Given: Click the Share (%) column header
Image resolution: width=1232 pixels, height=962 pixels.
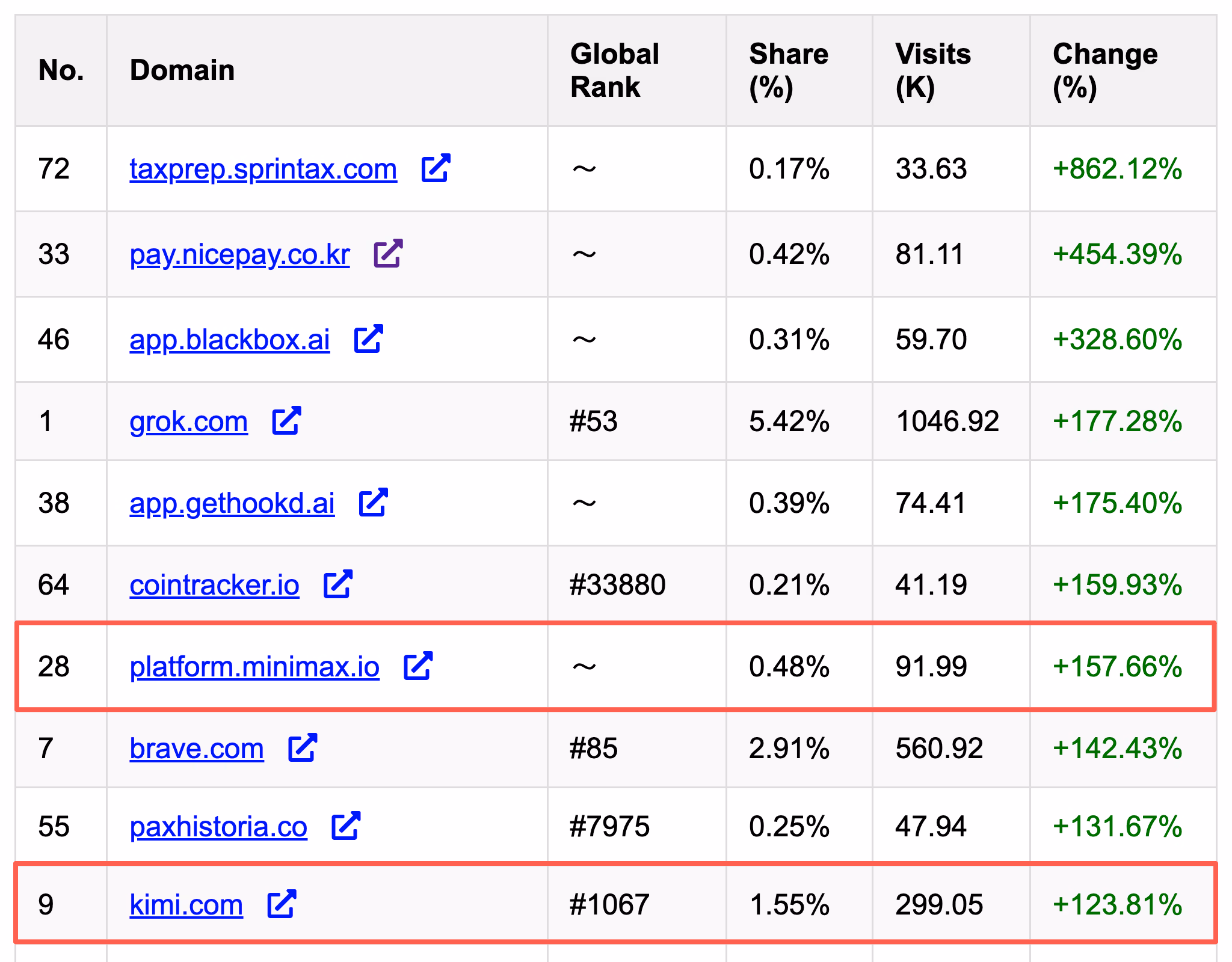Looking at the screenshot, I should pyautogui.click(x=788, y=70).
